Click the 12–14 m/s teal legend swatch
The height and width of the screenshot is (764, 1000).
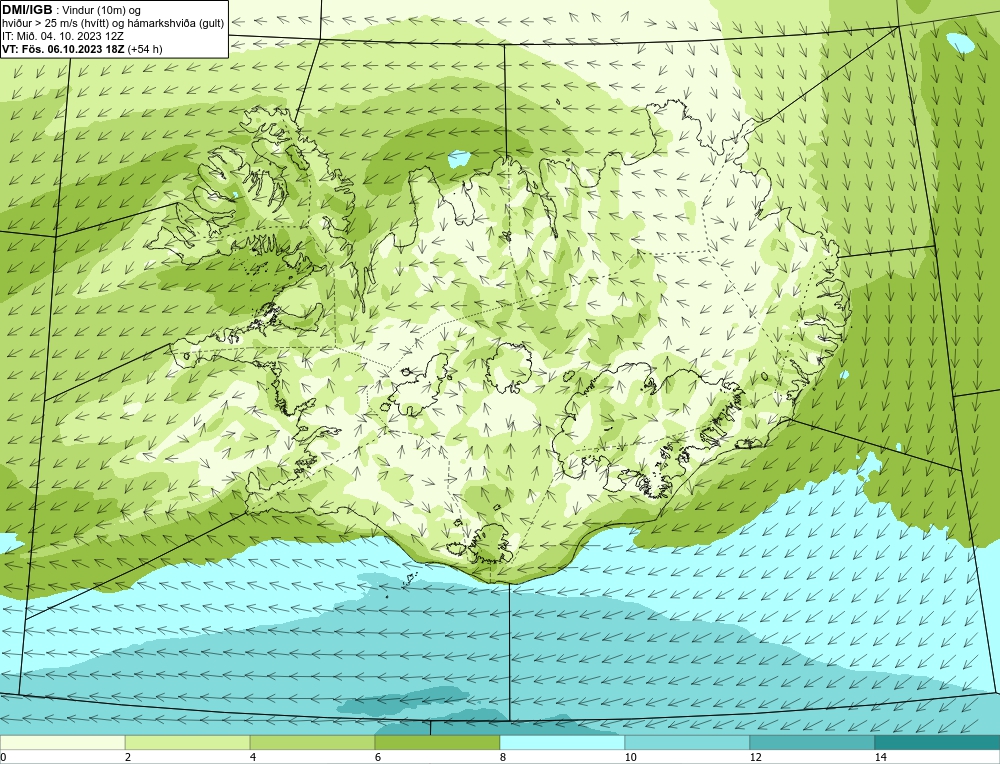tap(812, 742)
